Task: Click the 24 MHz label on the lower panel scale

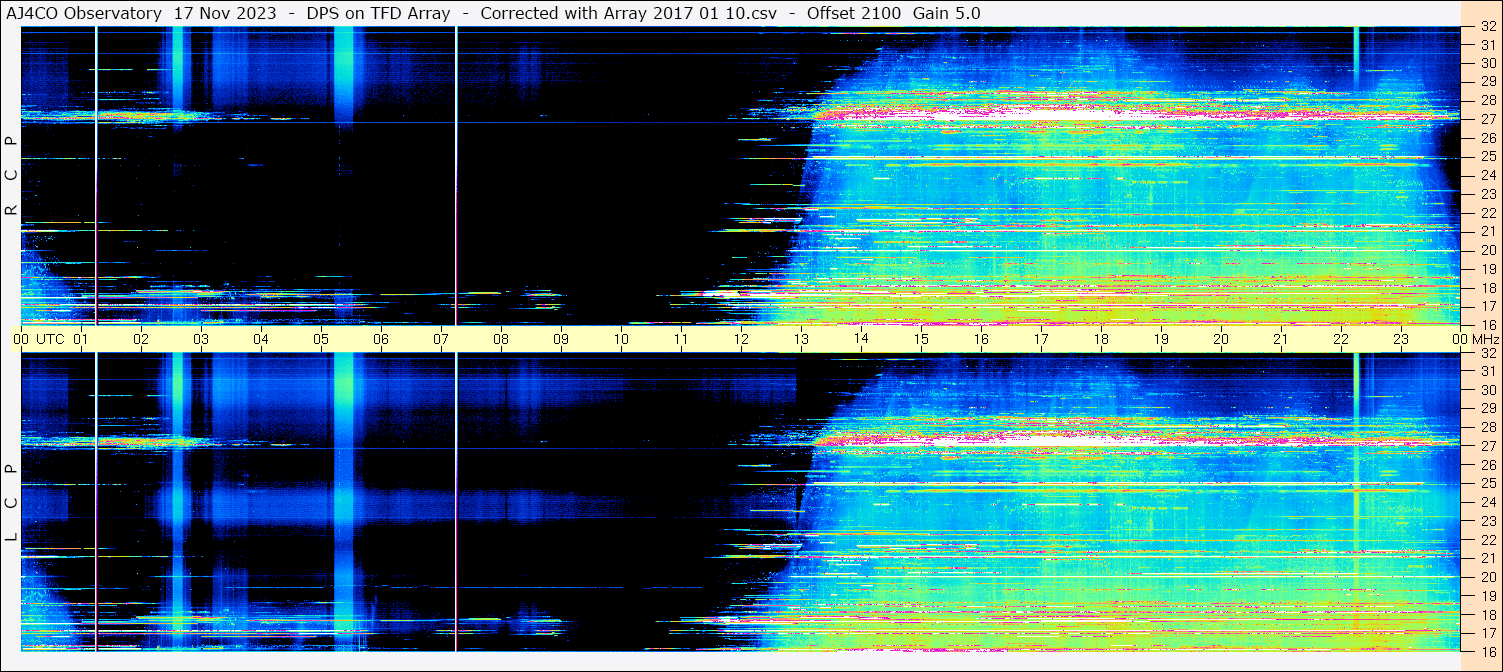Action: click(1487, 502)
